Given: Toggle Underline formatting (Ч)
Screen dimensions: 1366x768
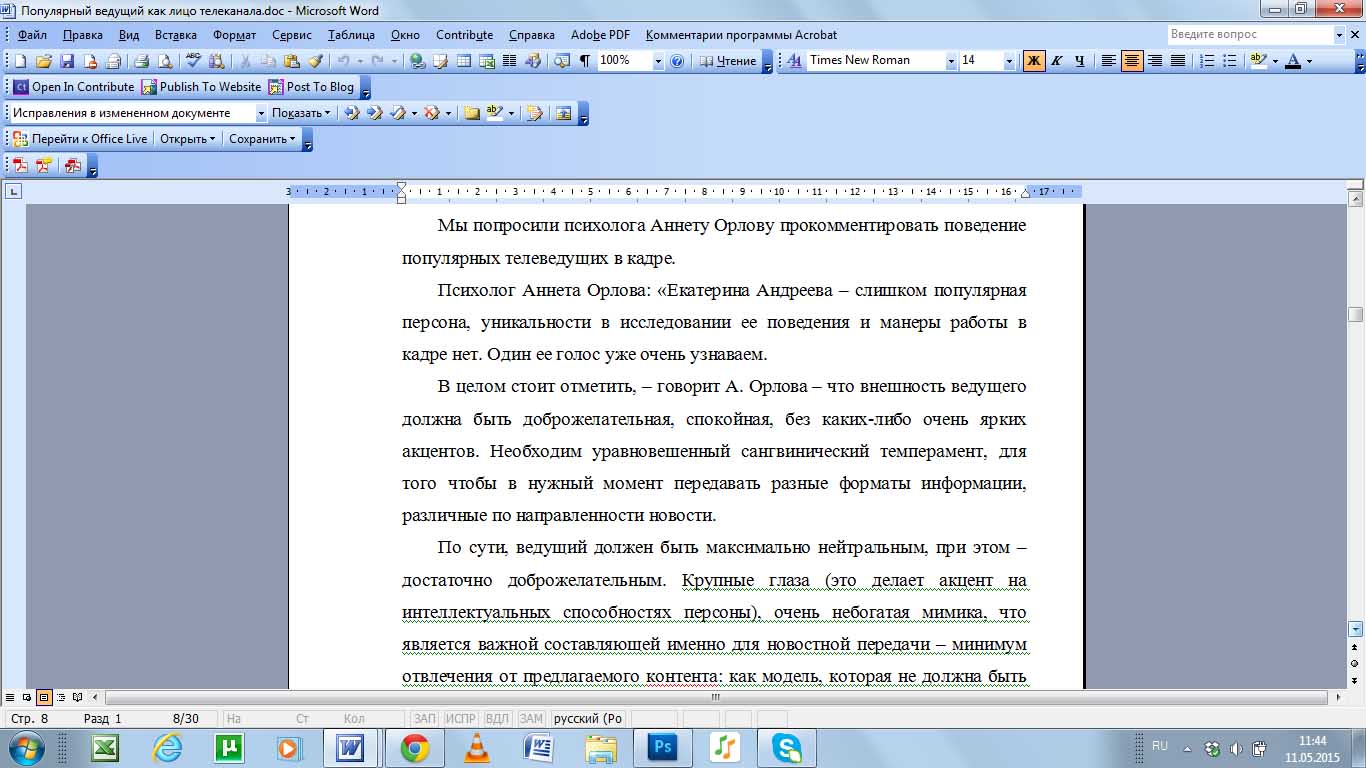Looking at the screenshot, I should [1079, 61].
